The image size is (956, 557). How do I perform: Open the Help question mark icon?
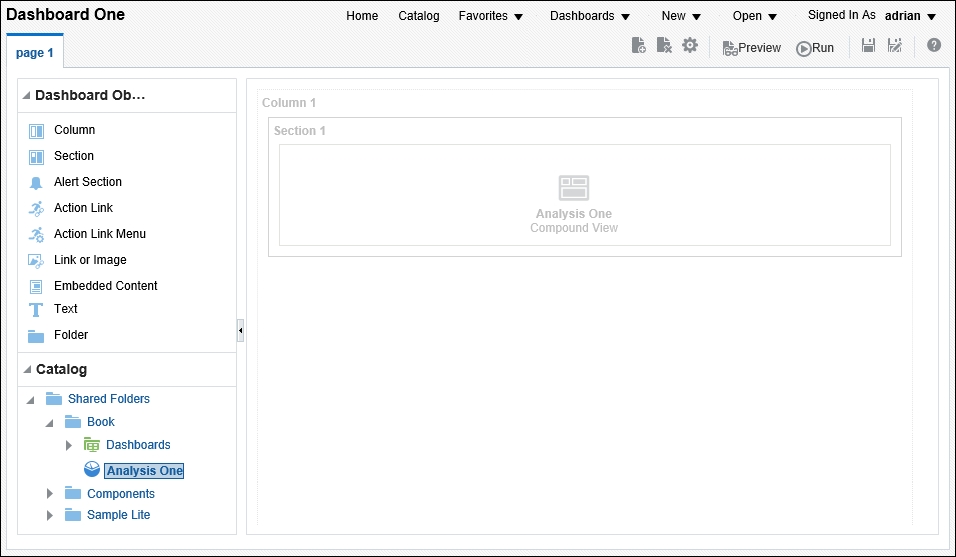[x=933, y=45]
